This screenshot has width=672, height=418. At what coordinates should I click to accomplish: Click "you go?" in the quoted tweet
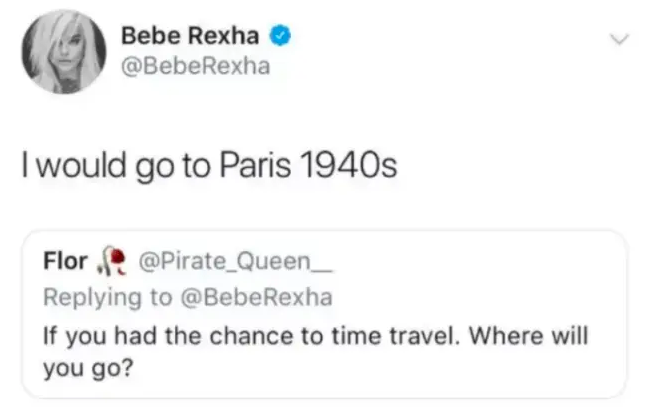[x=84, y=367]
